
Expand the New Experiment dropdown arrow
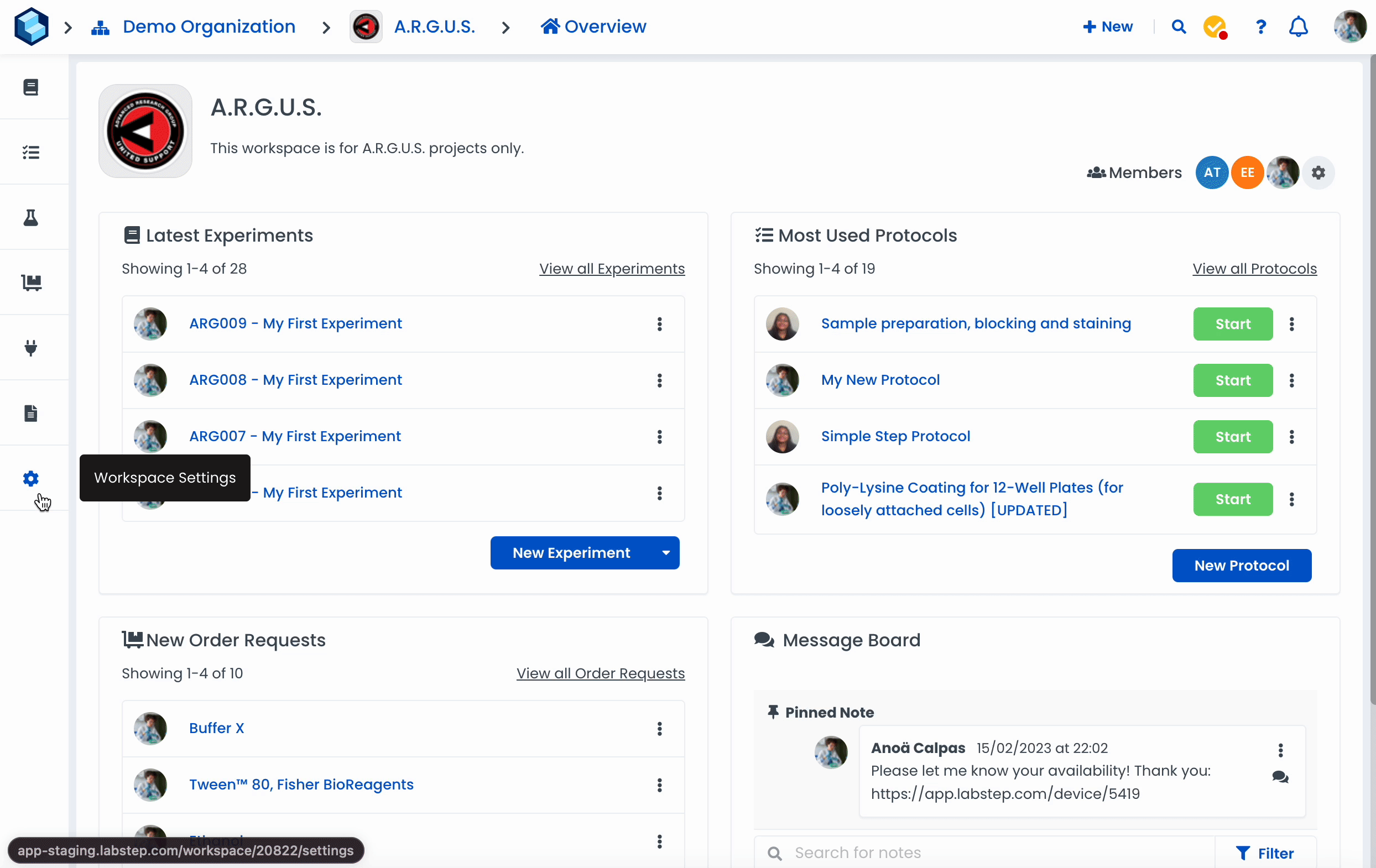tap(666, 553)
